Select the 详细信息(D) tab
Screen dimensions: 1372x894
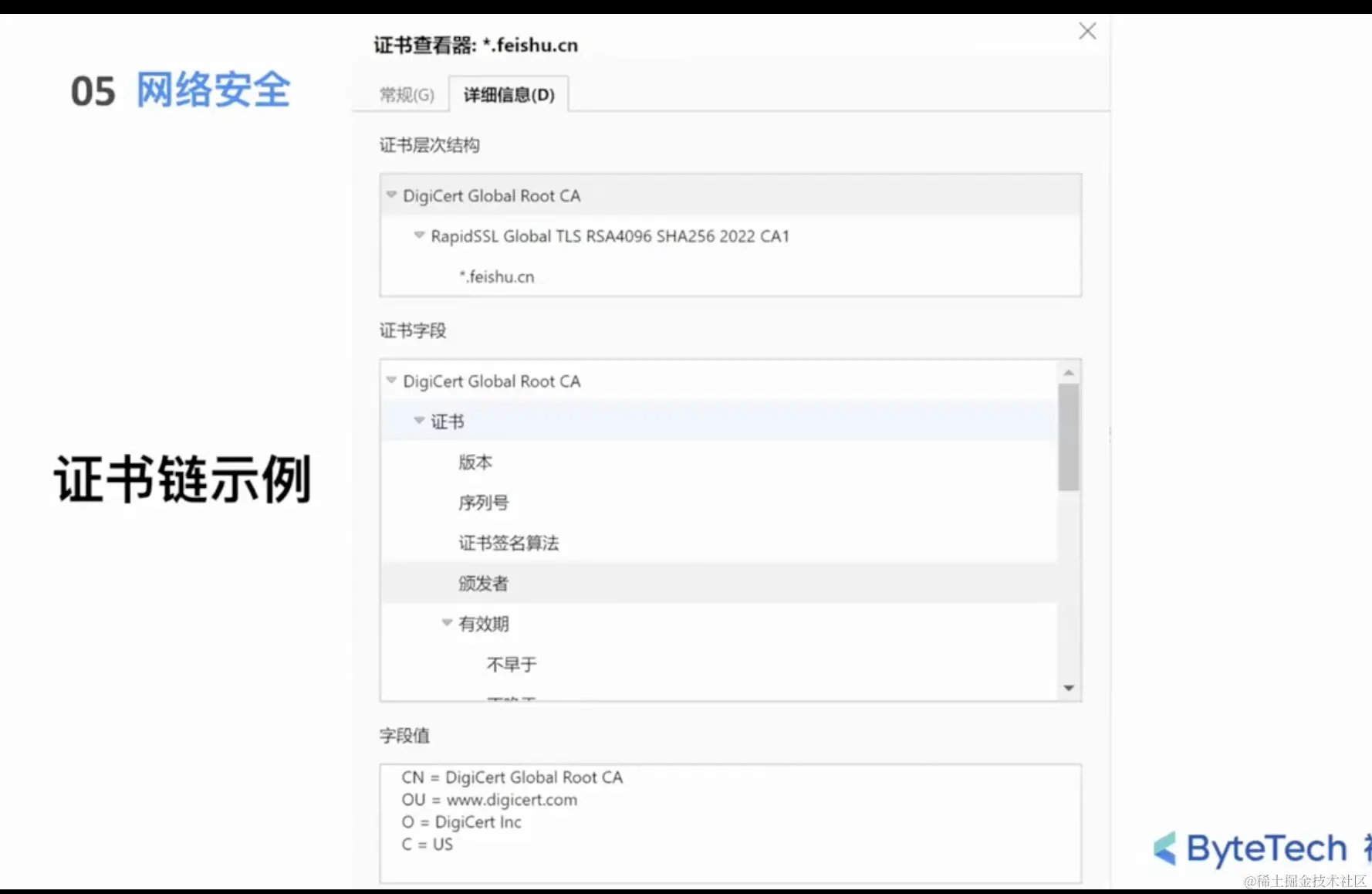509,95
